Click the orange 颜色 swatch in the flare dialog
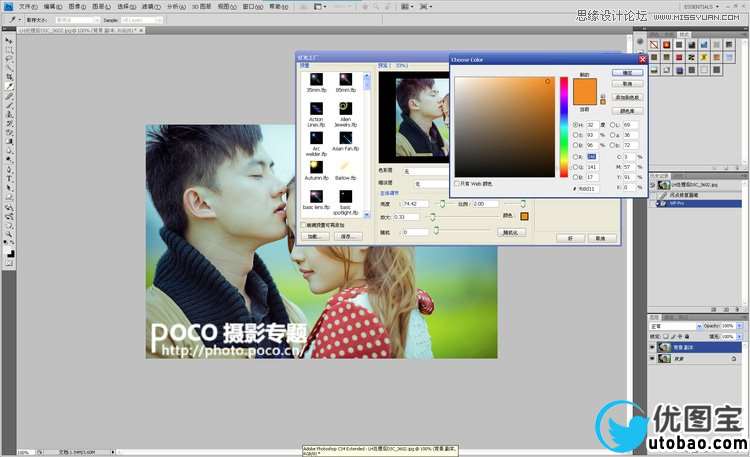The height and width of the screenshot is (457, 750). [524, 216]
